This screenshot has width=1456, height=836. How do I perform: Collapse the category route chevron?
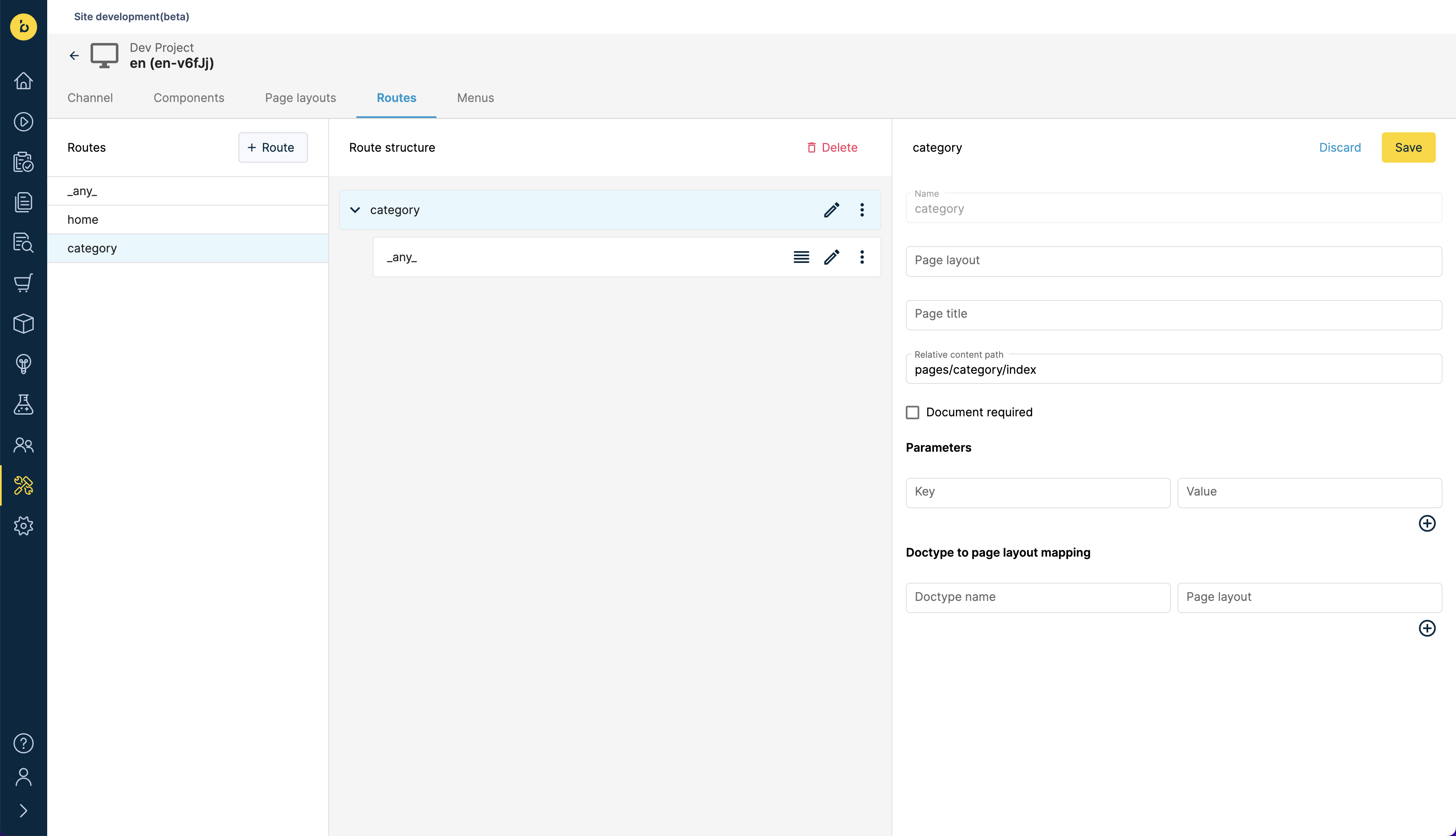pos(355,210)
